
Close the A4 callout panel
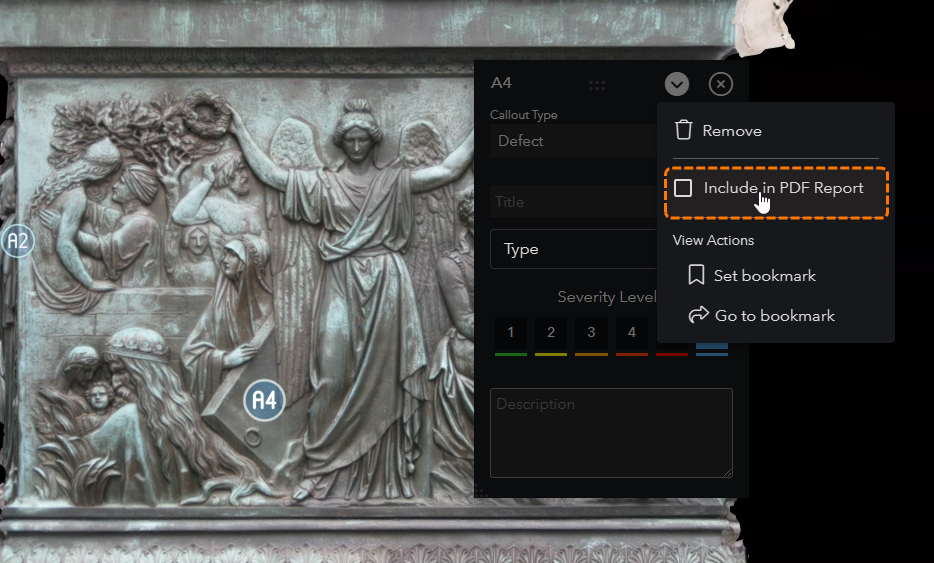(x=721, y=84)
